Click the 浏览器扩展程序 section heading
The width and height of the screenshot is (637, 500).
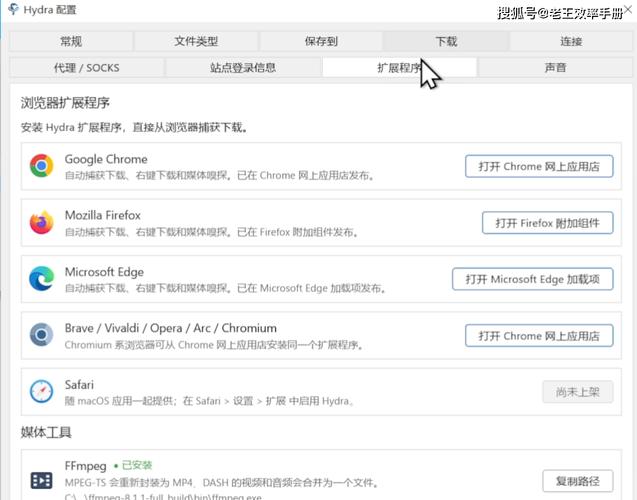[65, 103]
